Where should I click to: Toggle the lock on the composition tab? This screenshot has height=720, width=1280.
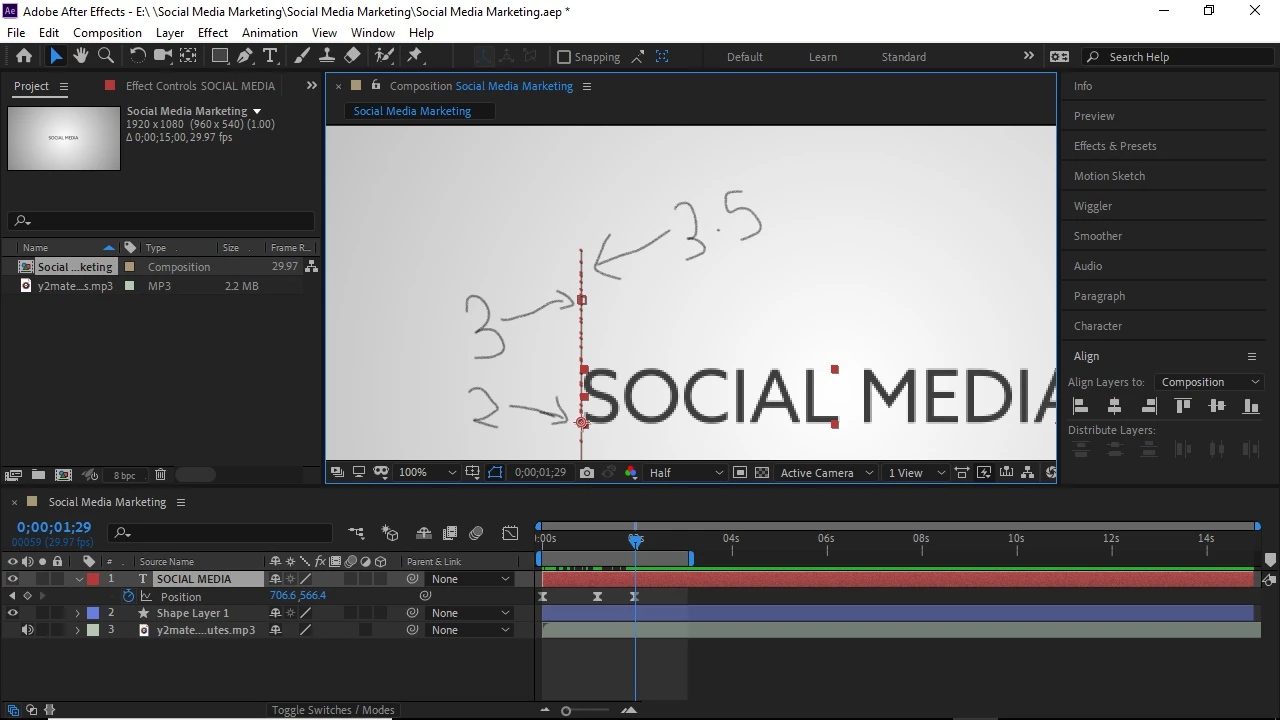click(x=376, y=86)
